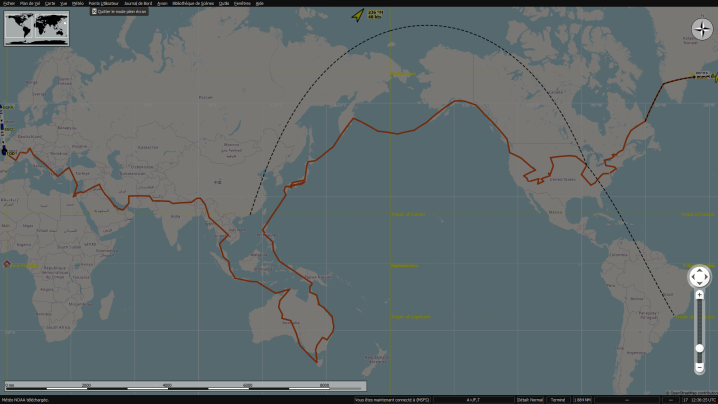This screenshot has height=404, width=718.
Task: Click the MSFS connection status message
Action: (392, 400)
